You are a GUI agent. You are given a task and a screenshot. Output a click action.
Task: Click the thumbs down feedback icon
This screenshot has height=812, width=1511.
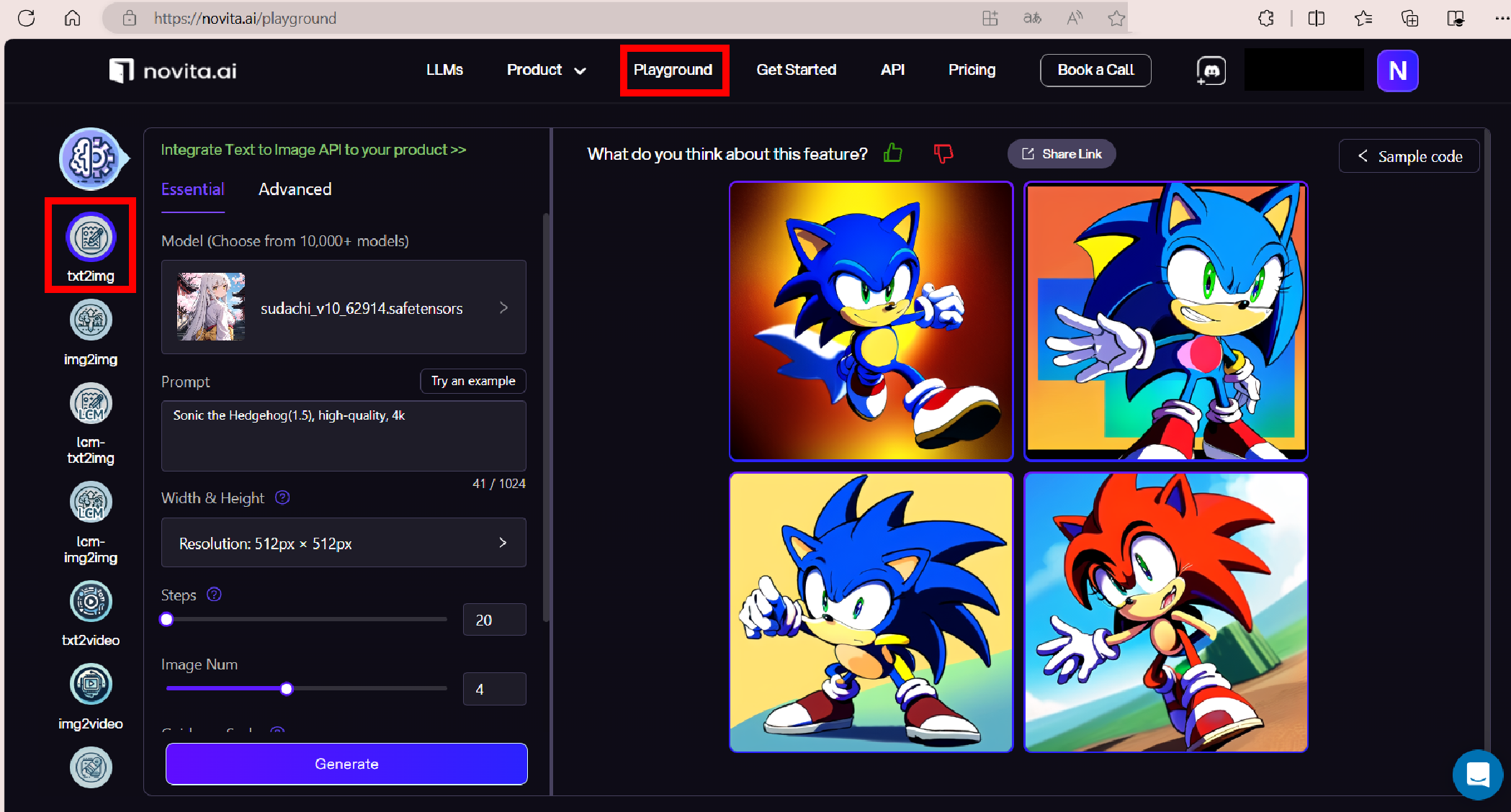tap(943, 153)
